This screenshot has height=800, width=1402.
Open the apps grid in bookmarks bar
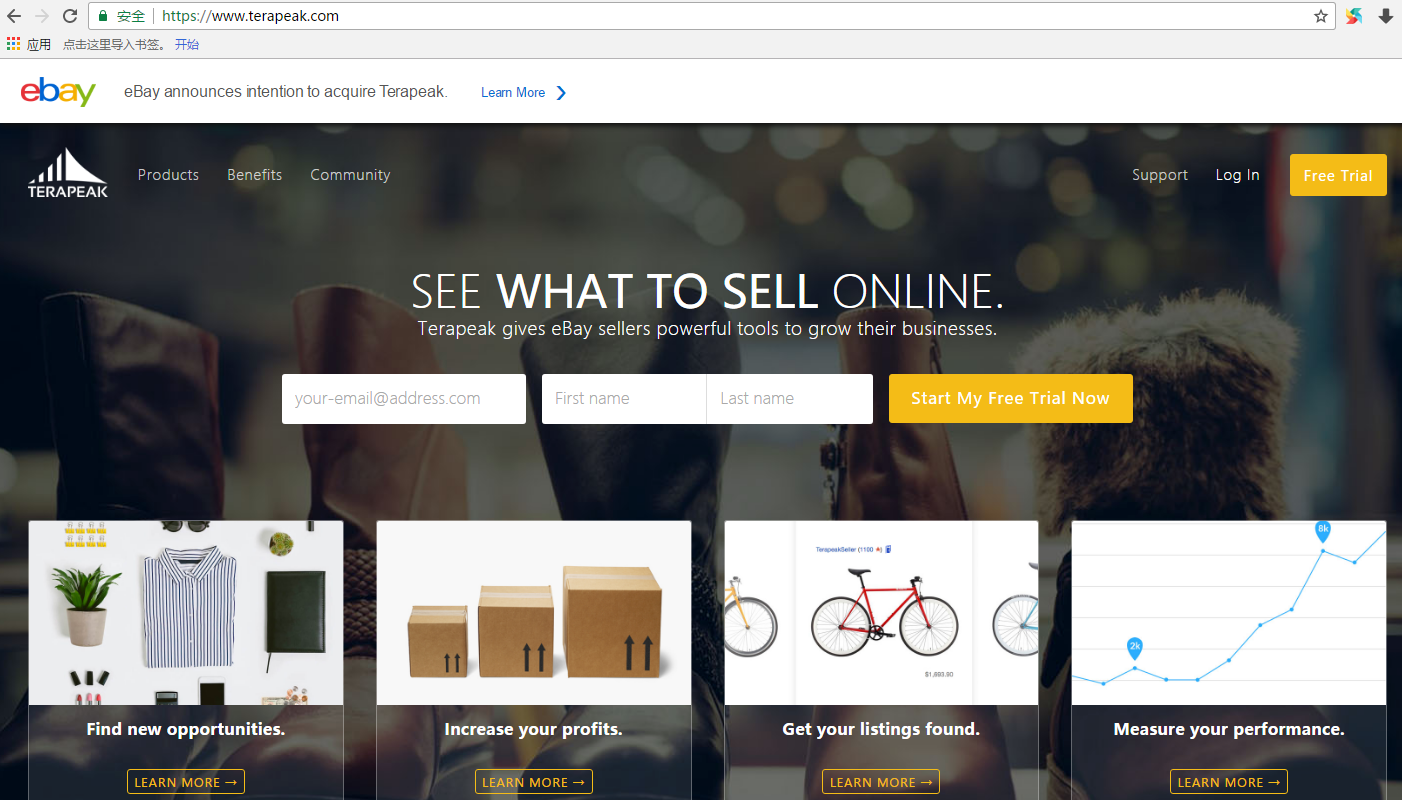click(x=14, y=44)
